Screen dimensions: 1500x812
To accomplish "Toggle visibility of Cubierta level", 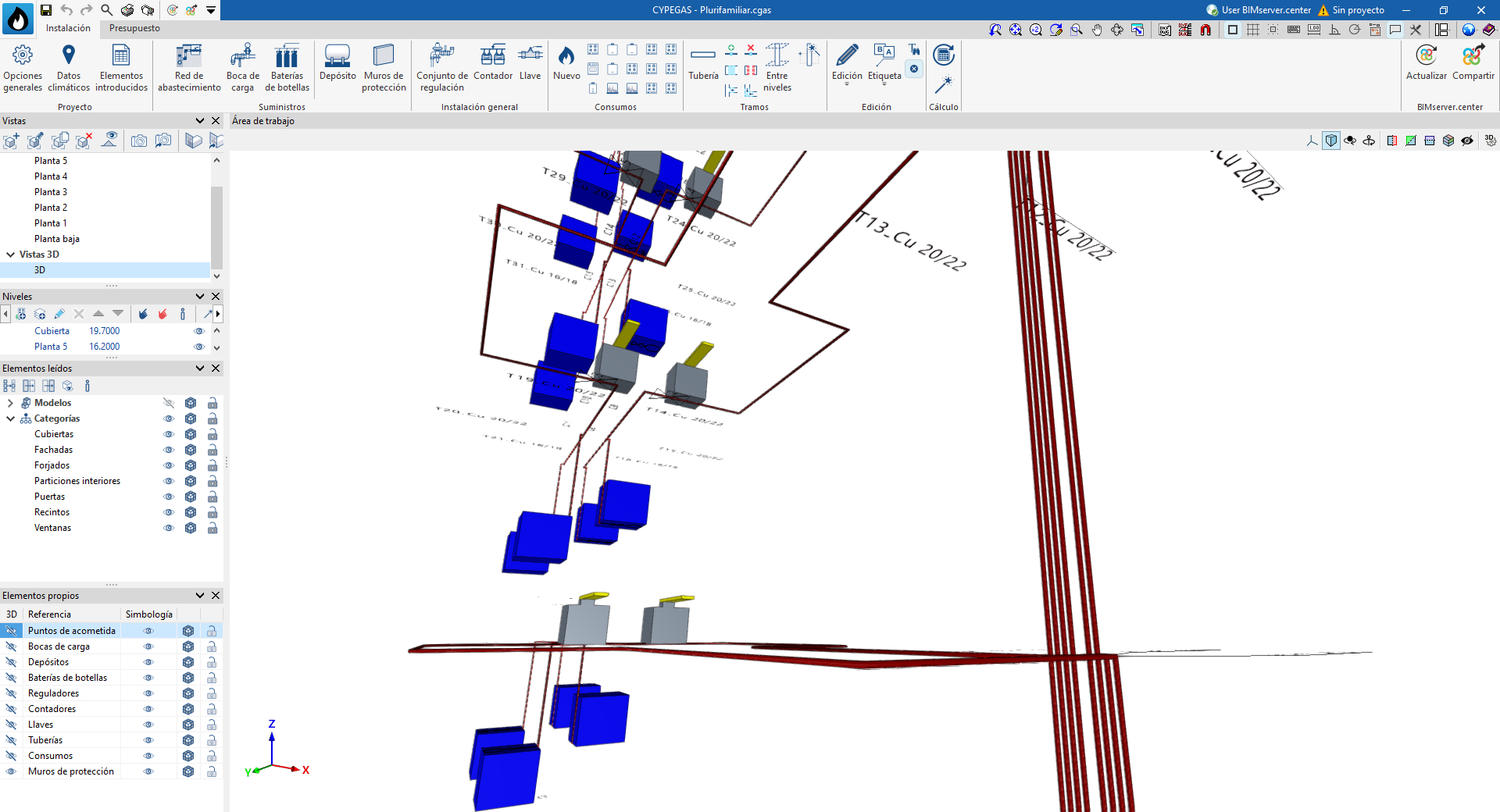I will pyautogui.click(x=199, y=331).
